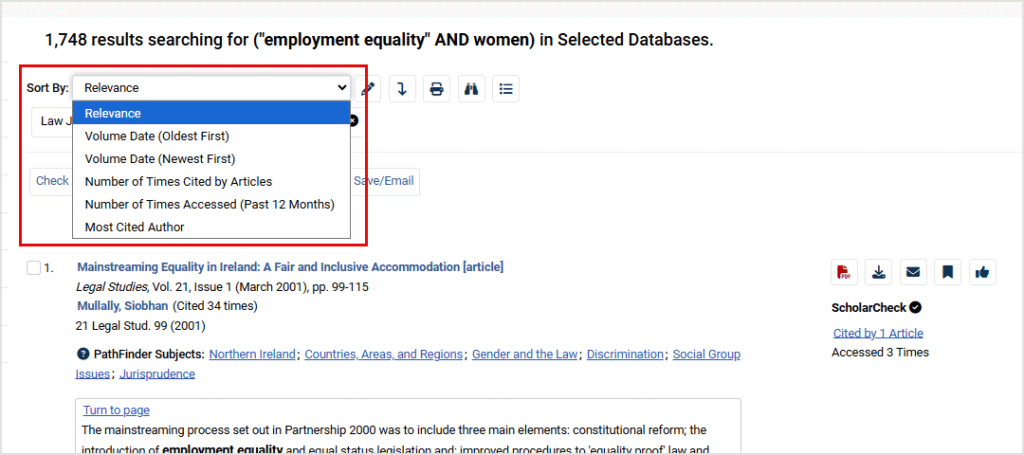The width and height of the screenshot is (1024, 455).
Task: Open the Gender and the Law subject
Action: click(x=525, y=354)
